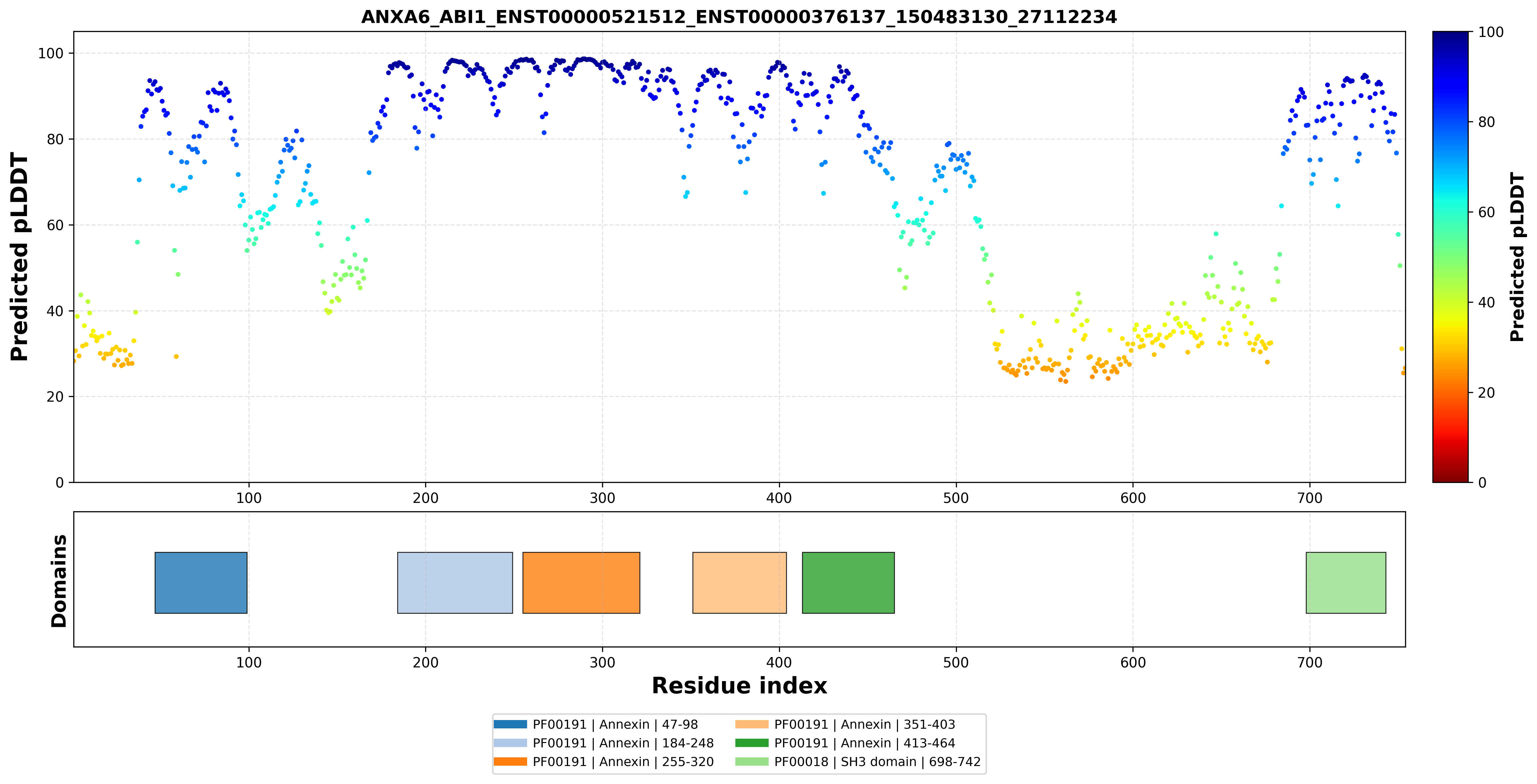
Task: Click the legend text PF00191 Annexin 47-98
Action: coord(615,725)
